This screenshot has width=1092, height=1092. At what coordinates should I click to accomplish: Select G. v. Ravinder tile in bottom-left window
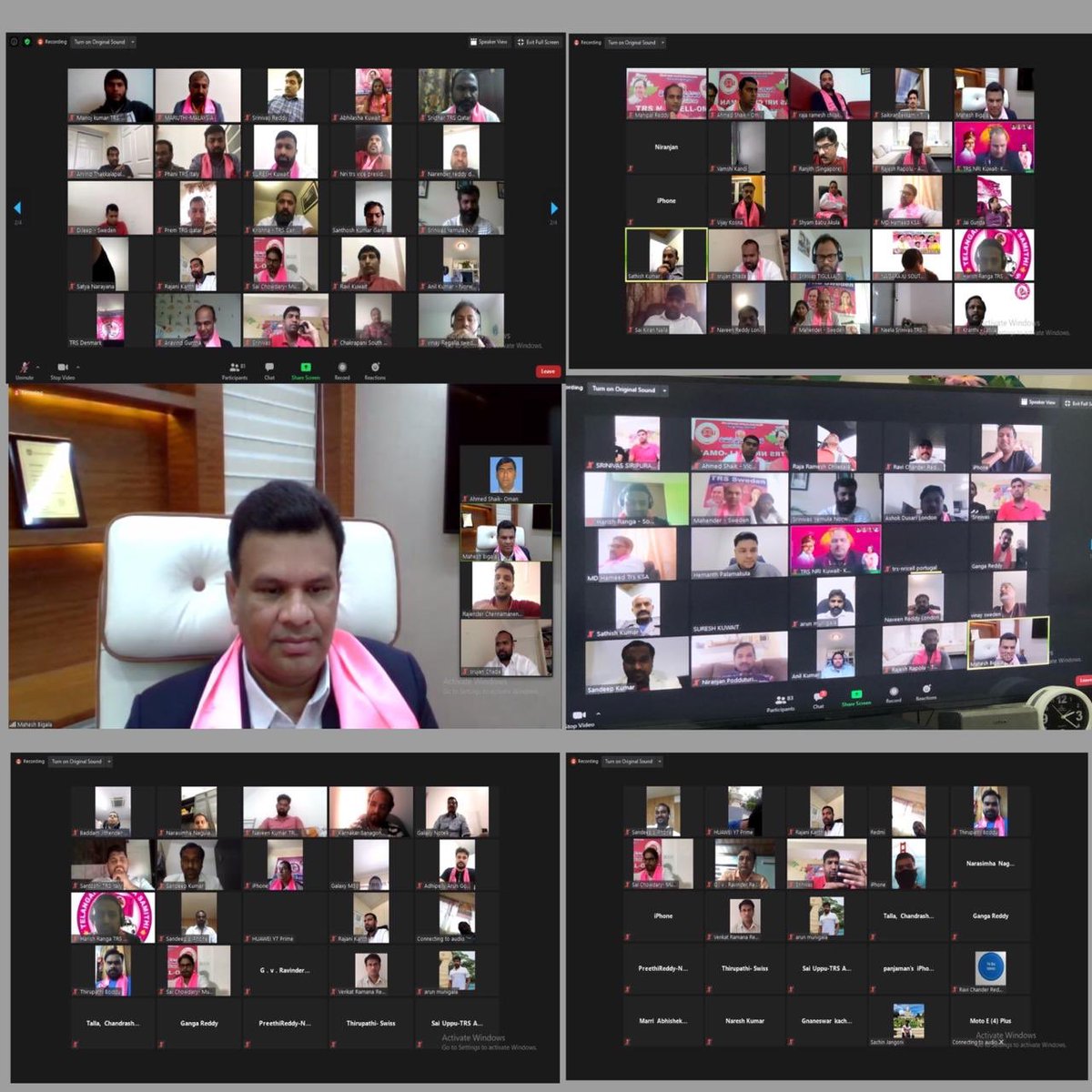285,971
